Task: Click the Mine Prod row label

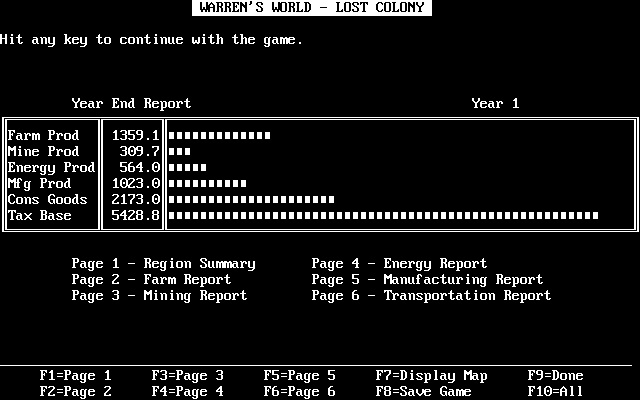Action: pyautogui.click(x=43, y=151)
